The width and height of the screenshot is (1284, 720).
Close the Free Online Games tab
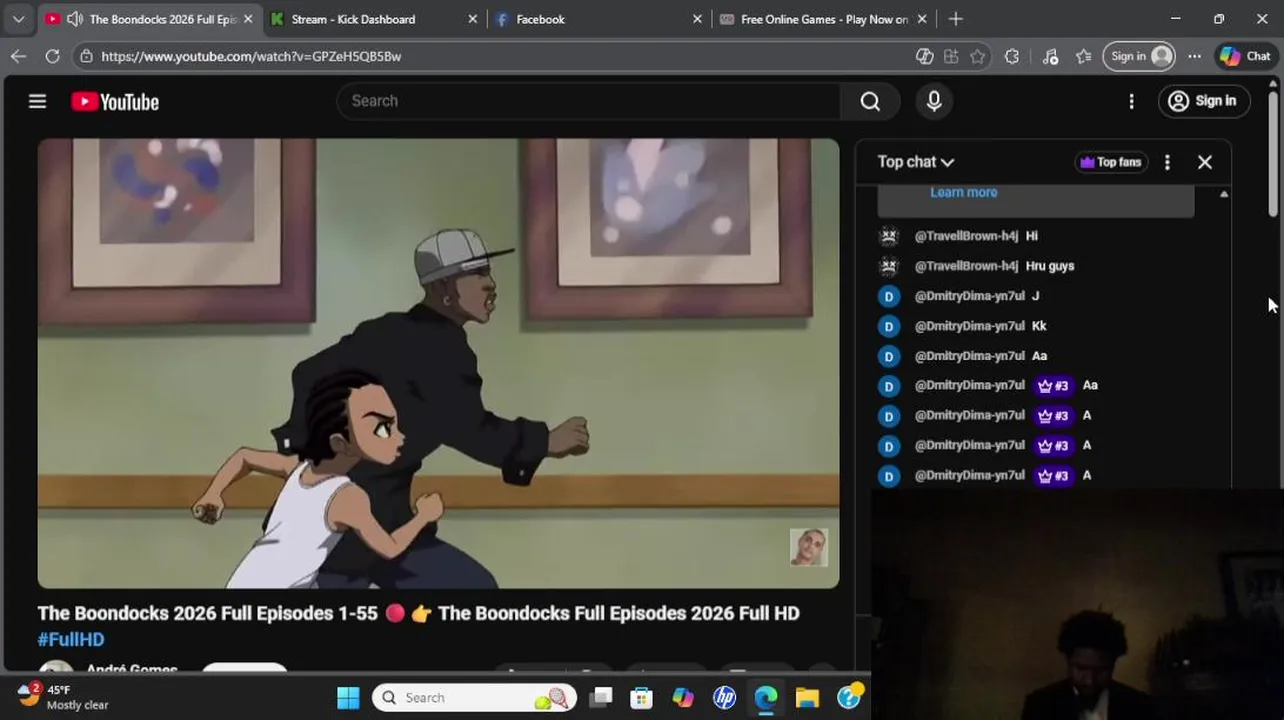(x=922, y=19)
